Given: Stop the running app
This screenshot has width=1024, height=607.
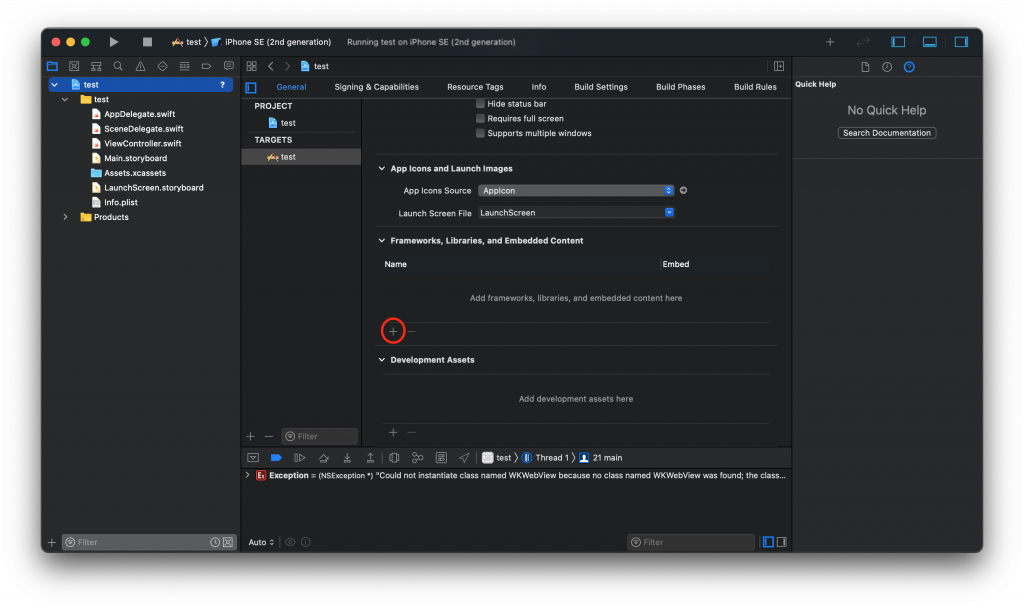Looking at the screenshot, I should coord(147,42).
